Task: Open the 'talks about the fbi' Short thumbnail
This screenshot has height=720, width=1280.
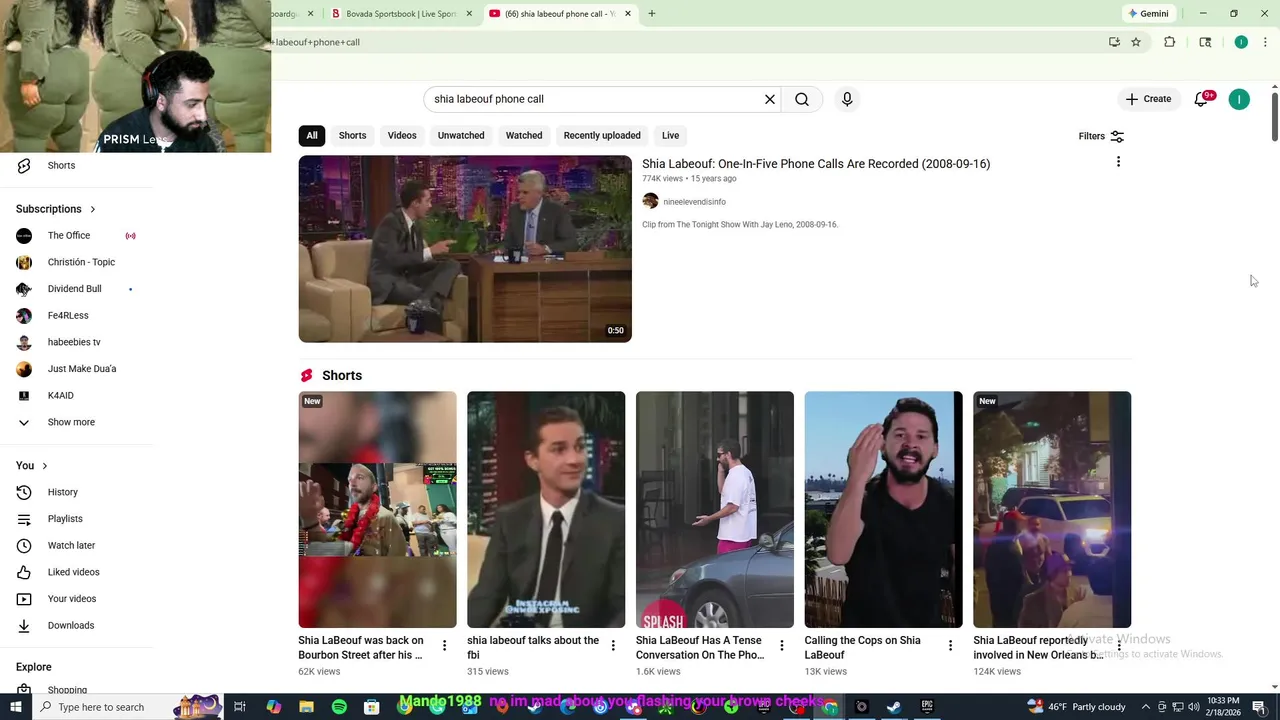Action: 546,509
